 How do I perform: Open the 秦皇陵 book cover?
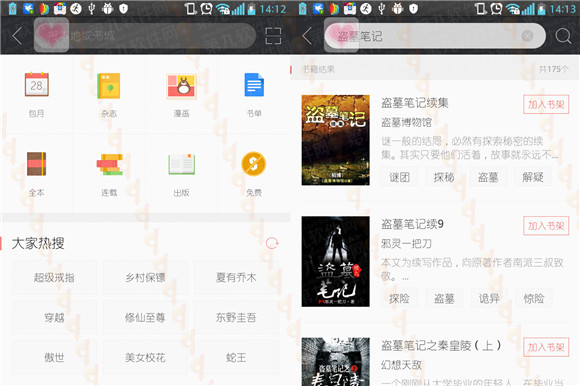point(335,362)
